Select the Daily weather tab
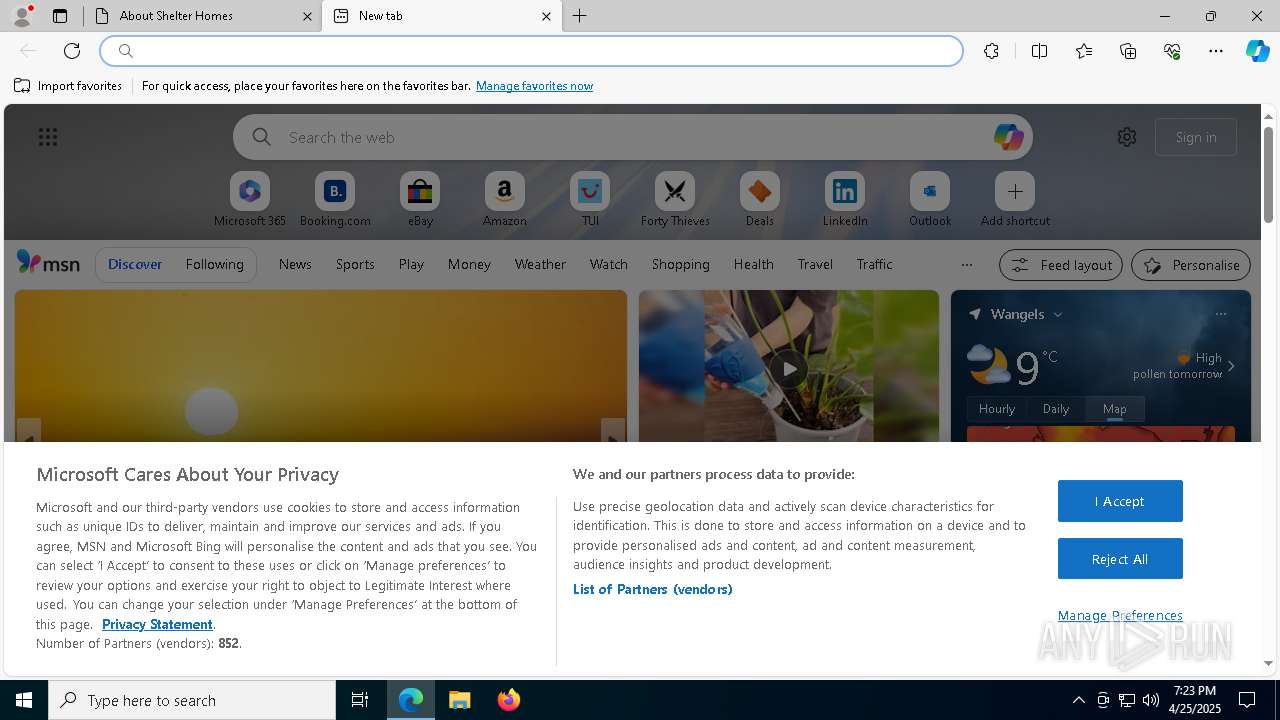 1056,408
